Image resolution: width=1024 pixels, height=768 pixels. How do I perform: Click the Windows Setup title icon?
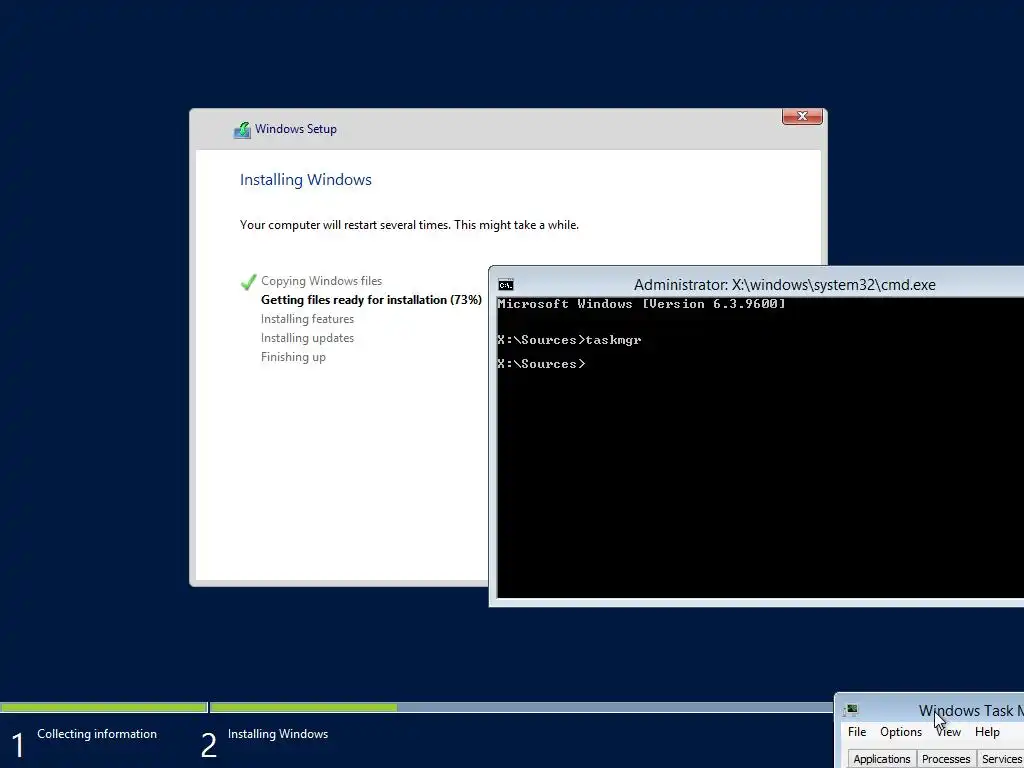tap(242, 130)
